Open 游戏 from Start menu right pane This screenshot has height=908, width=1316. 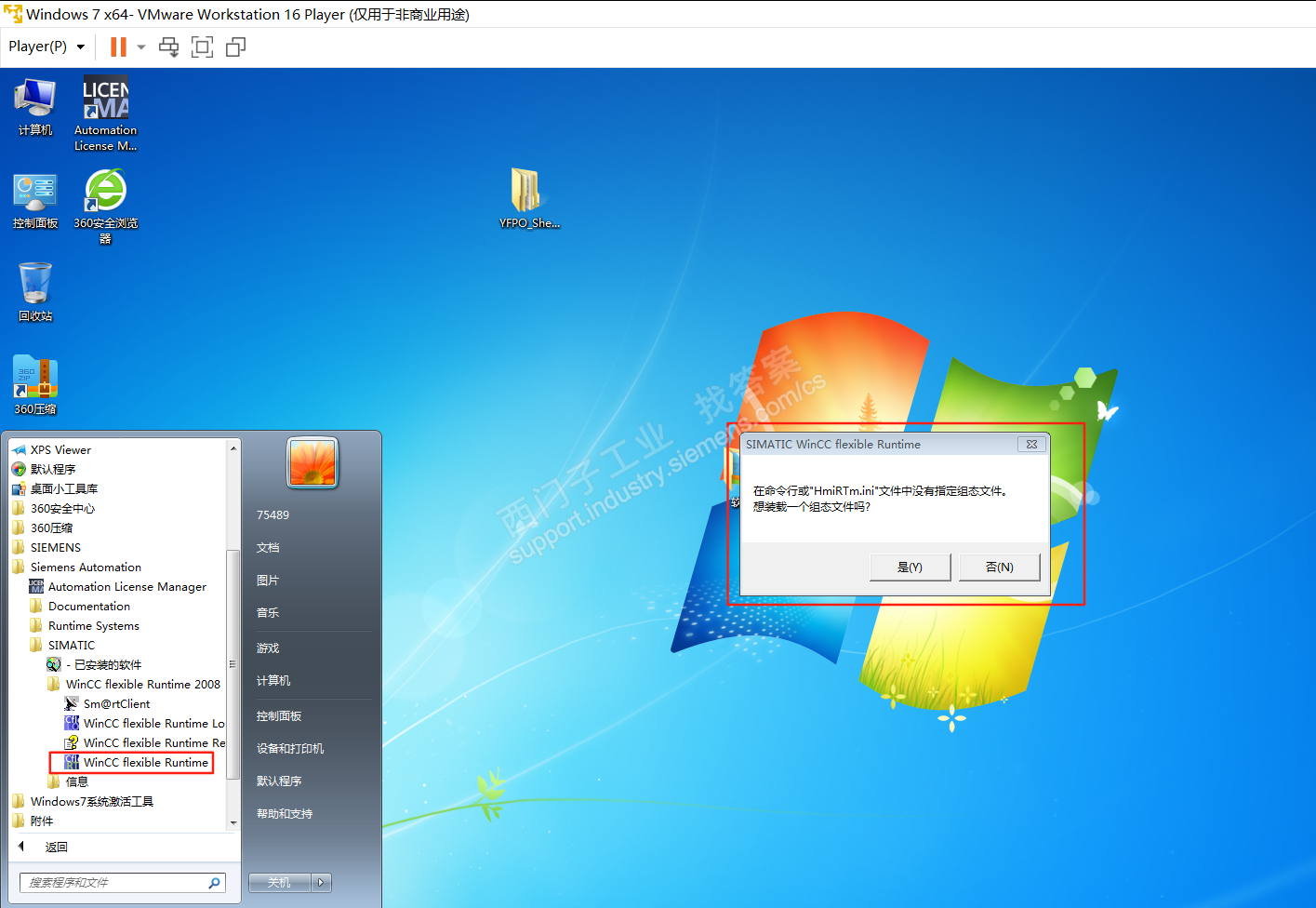268,648
